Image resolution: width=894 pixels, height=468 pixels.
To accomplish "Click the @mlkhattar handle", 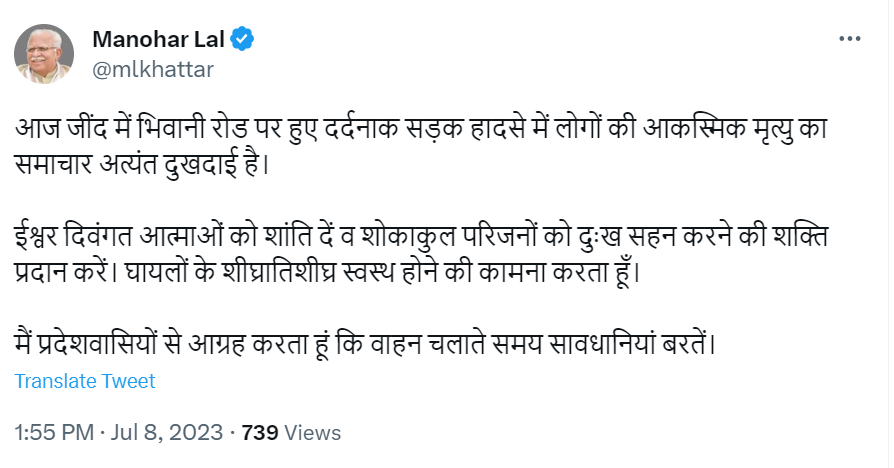I will pyautogui.click(x=152, y=69).
